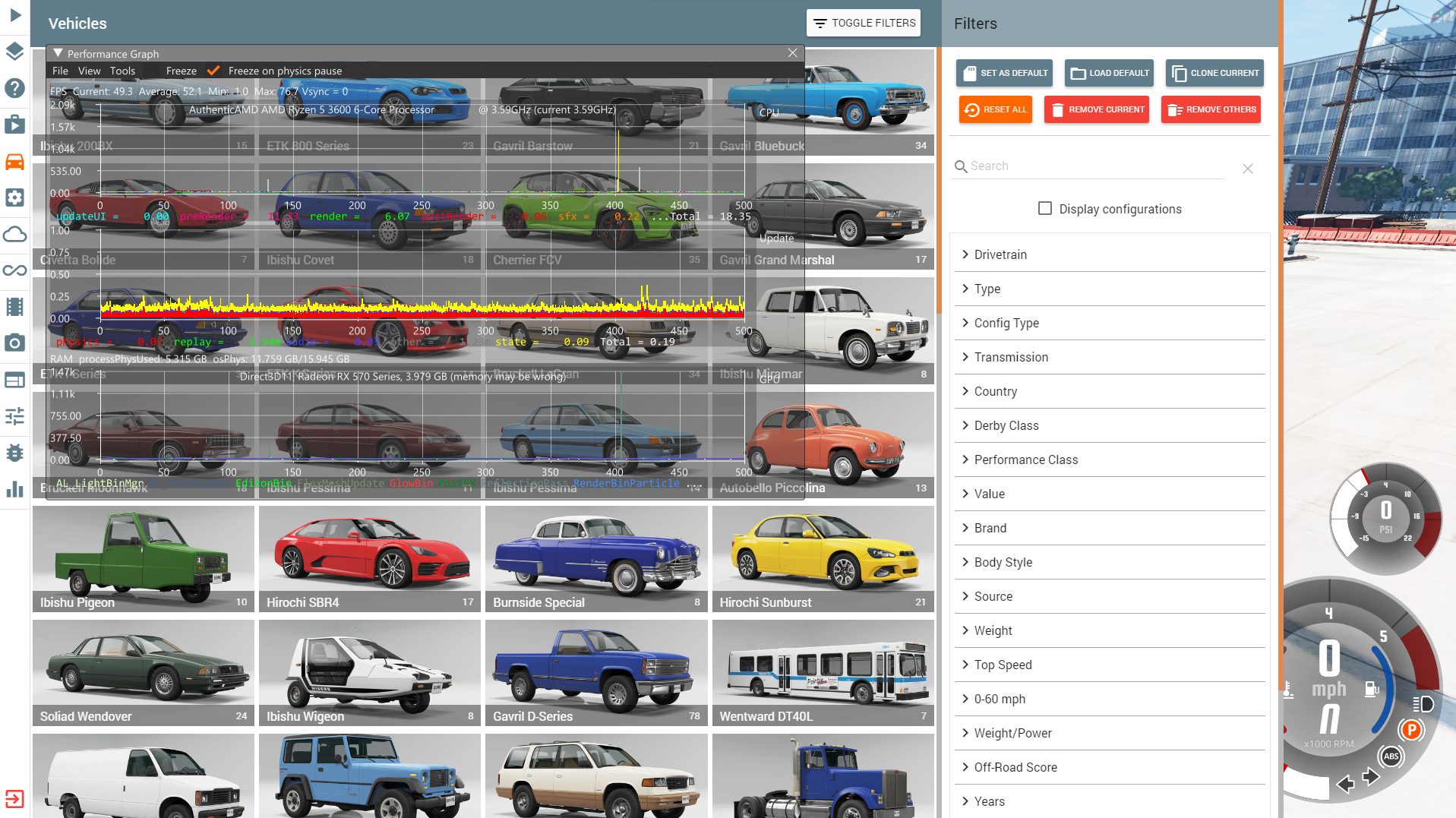Click LOAD DEFAULT button
Viewport: 1456px width, 818px height.
1109,73
